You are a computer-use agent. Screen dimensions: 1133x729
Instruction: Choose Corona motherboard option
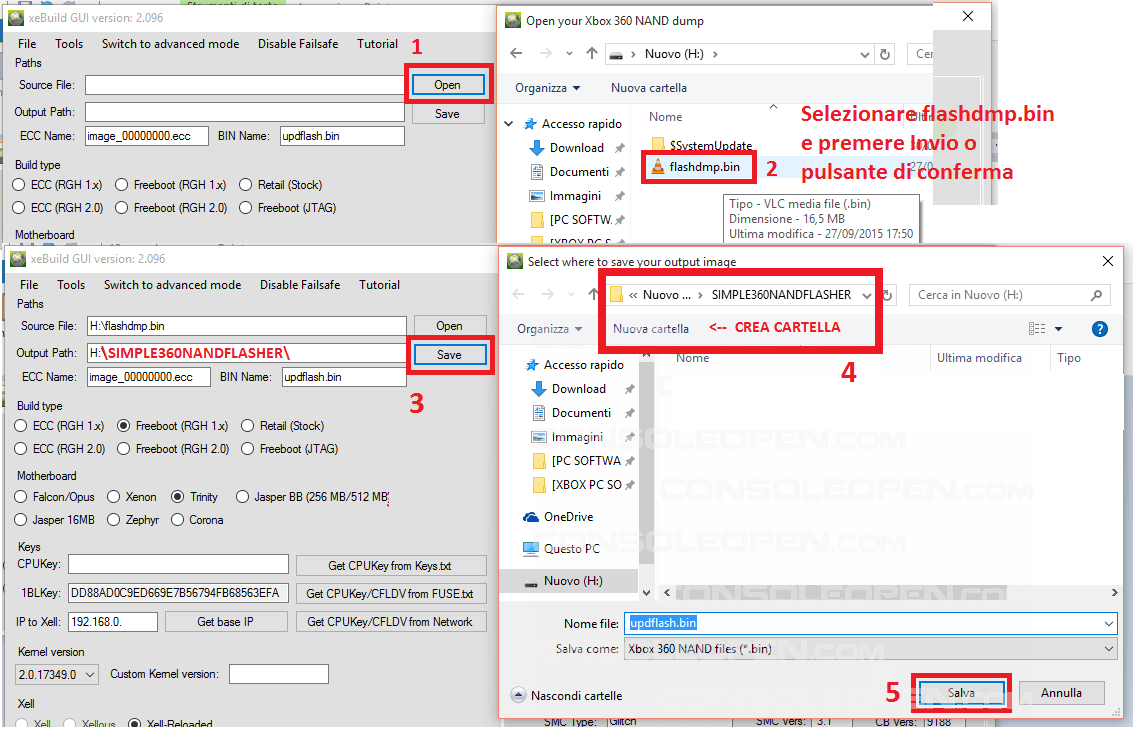179,520
